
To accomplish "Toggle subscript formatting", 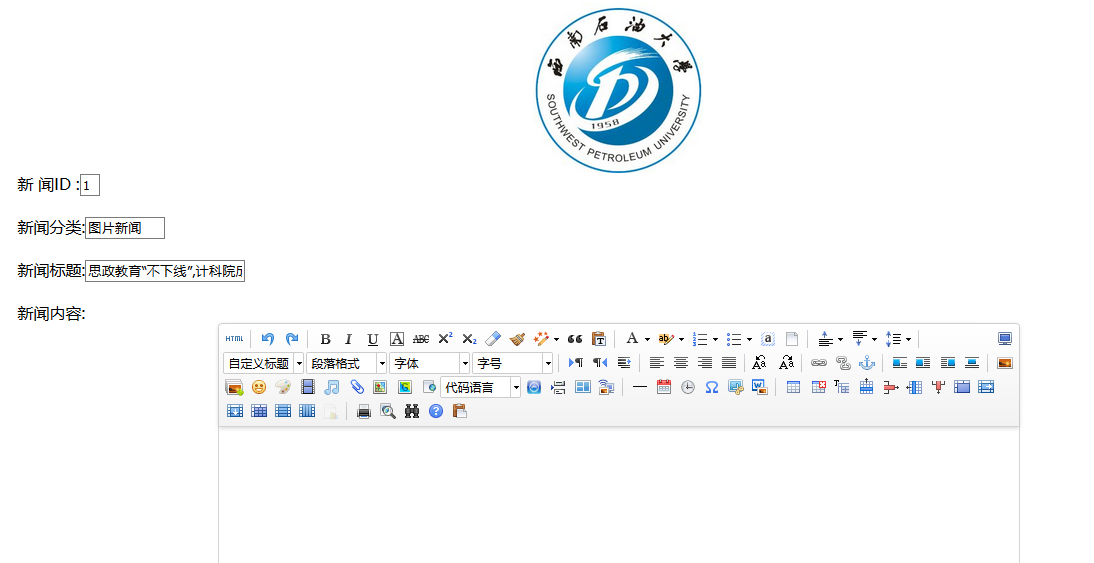I will (x=469, y=339).
